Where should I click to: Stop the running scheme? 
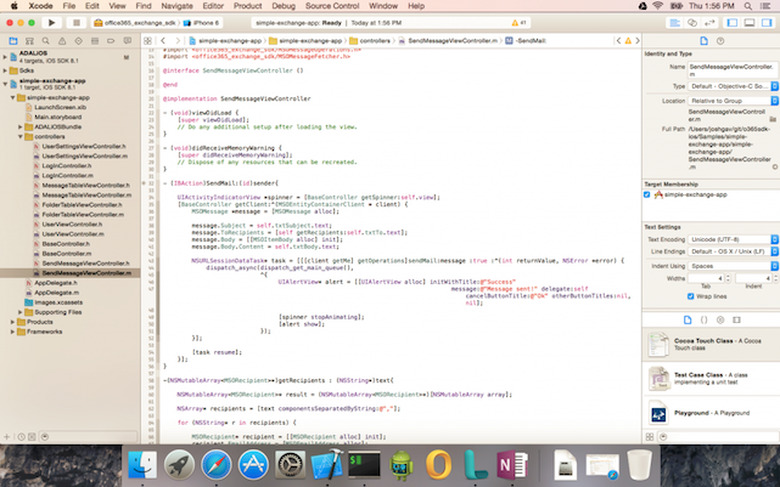pos(77,23)
